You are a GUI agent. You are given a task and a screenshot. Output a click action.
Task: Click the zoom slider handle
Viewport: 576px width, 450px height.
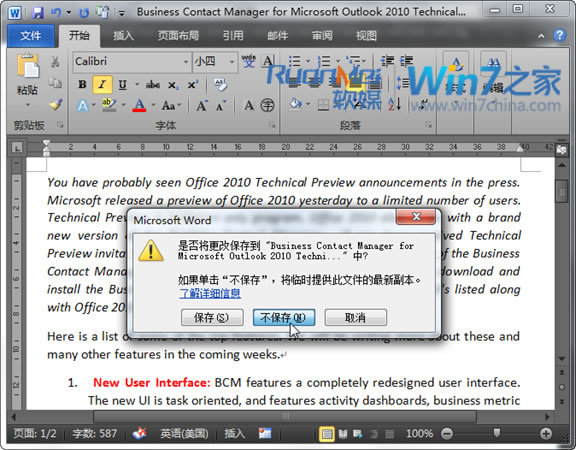496,432
